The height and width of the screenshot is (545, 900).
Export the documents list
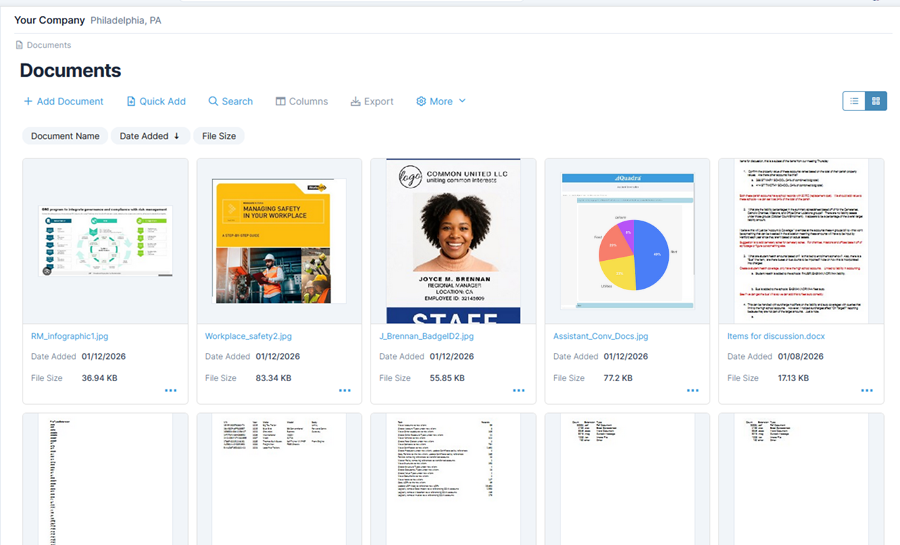coord(372,101)
